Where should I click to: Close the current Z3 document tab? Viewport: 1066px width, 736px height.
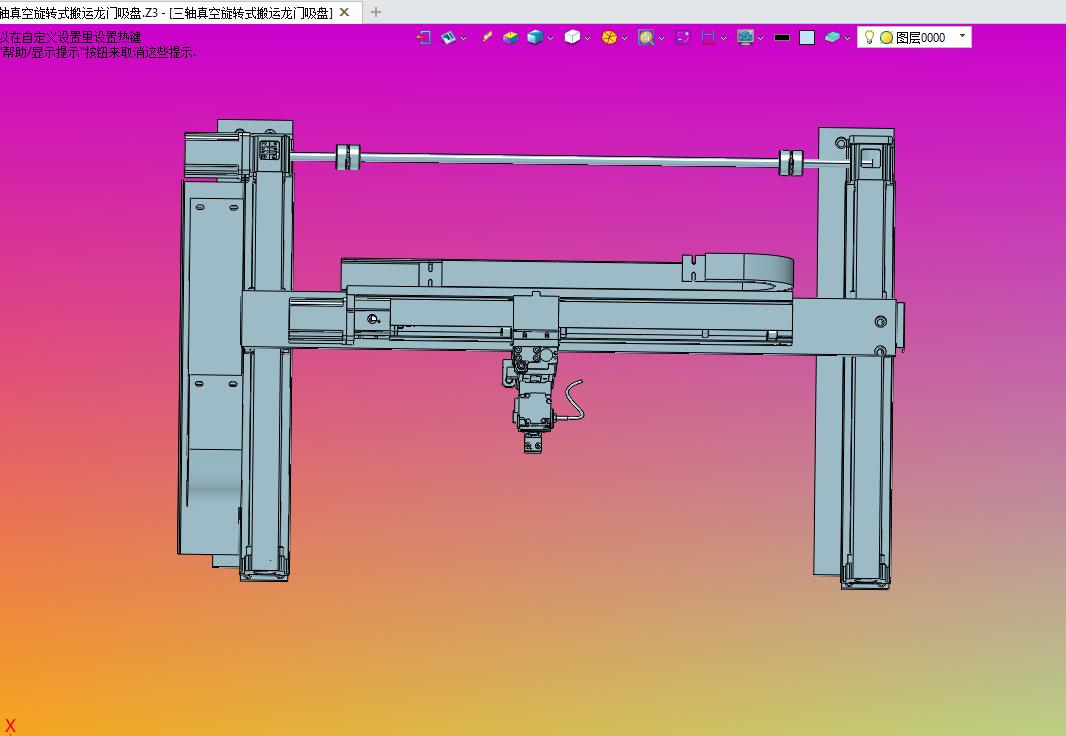tap(345, 12)
